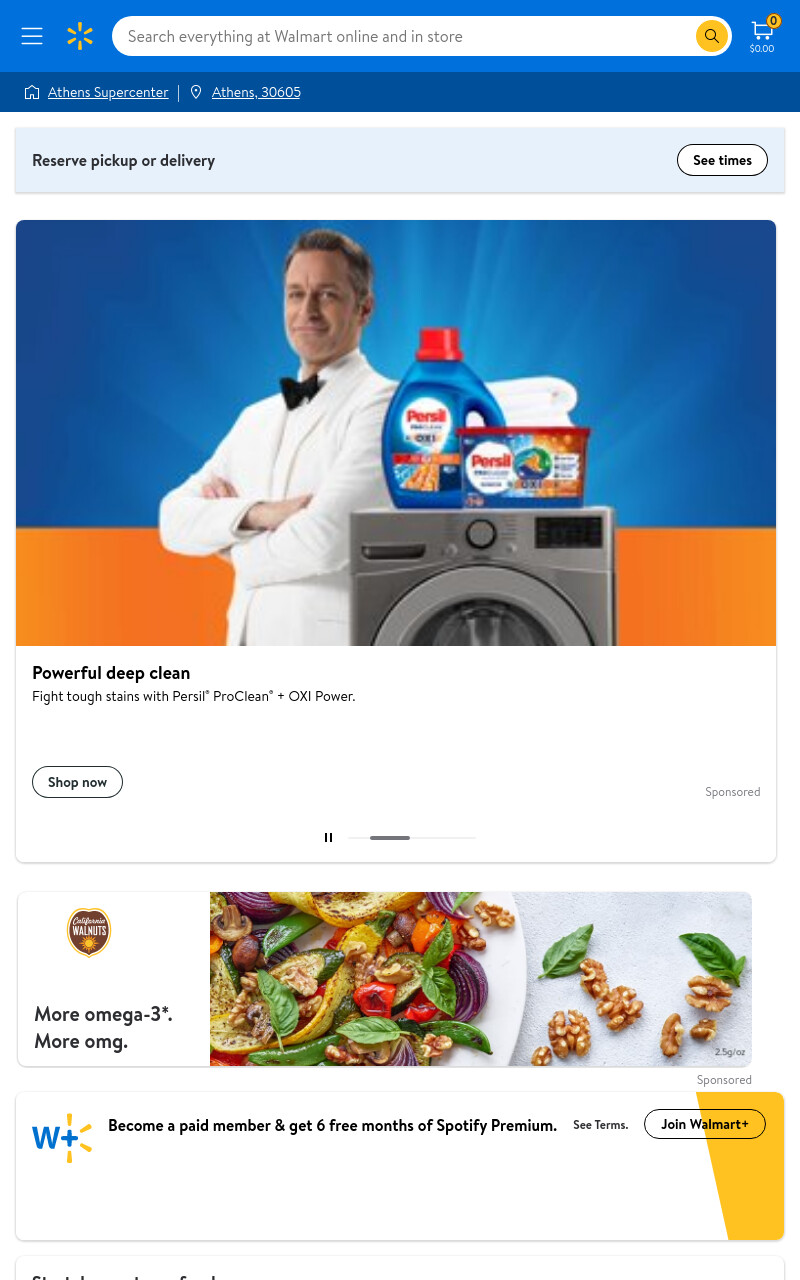800x1280 pixels.
Task: Select the first carousel slide indicator
Action: 358,837
